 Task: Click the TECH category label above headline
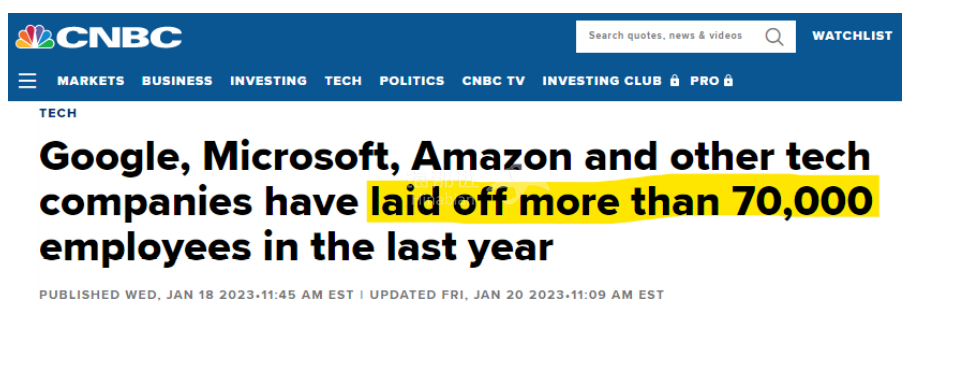pos(58,113)
